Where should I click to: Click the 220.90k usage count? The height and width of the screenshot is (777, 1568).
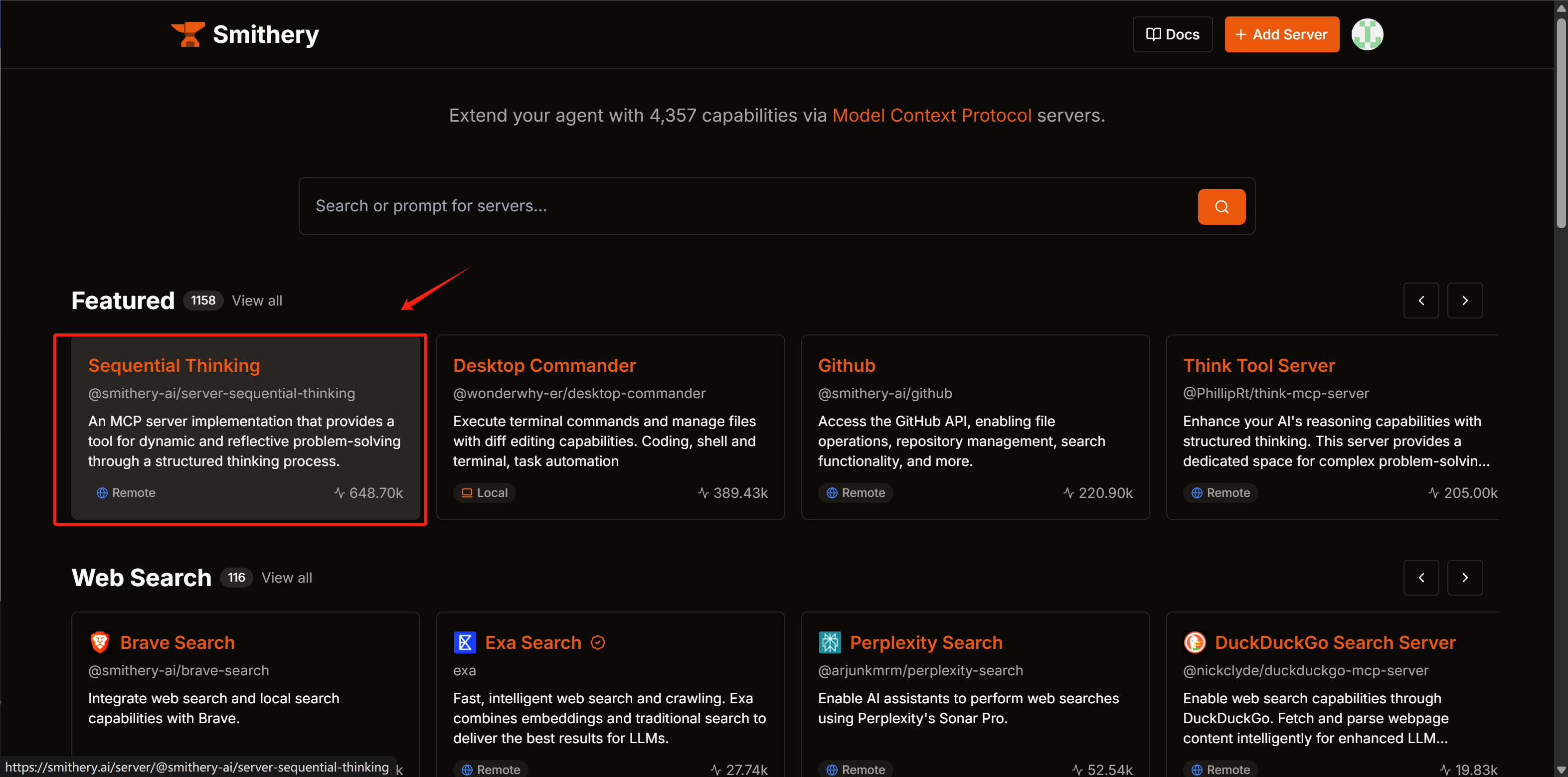(x=1098, y=493)
